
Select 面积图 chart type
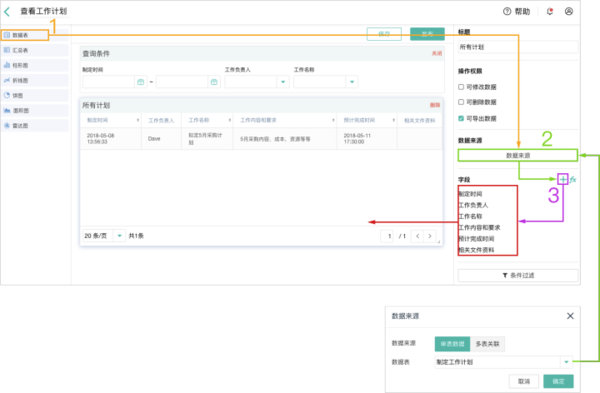[34, 111]
